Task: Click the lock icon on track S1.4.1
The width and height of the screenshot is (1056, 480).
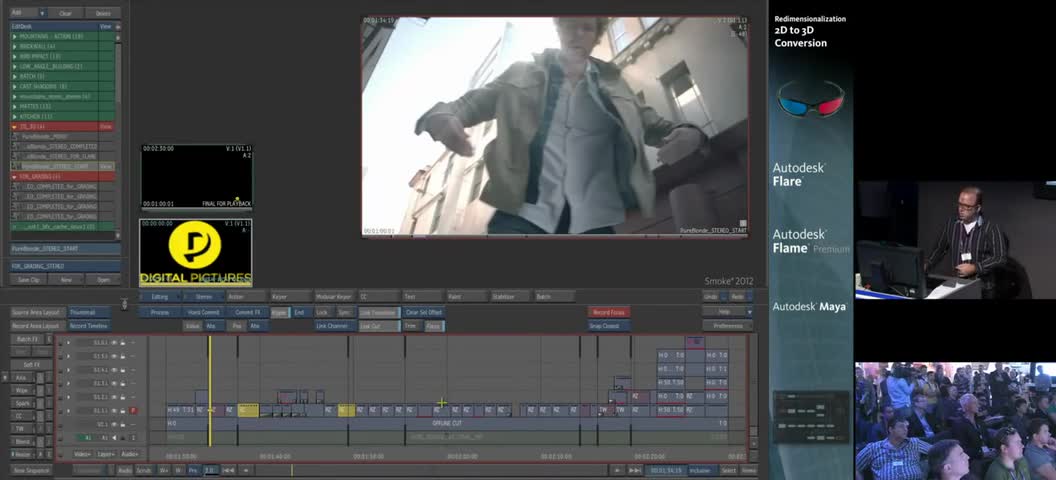Action: pos(123,370)
